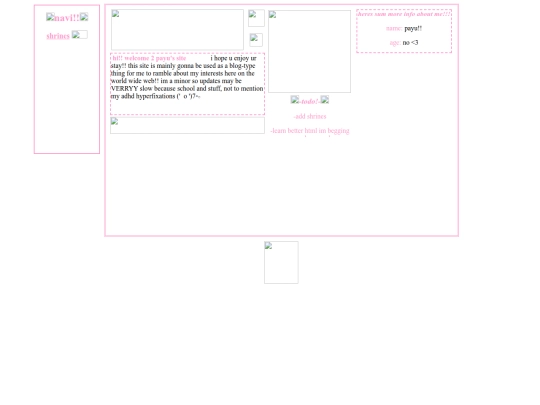Click the navi!! heading text
Image resolution: width=540 pixels, height=405 pixels.
click(67, 18)
